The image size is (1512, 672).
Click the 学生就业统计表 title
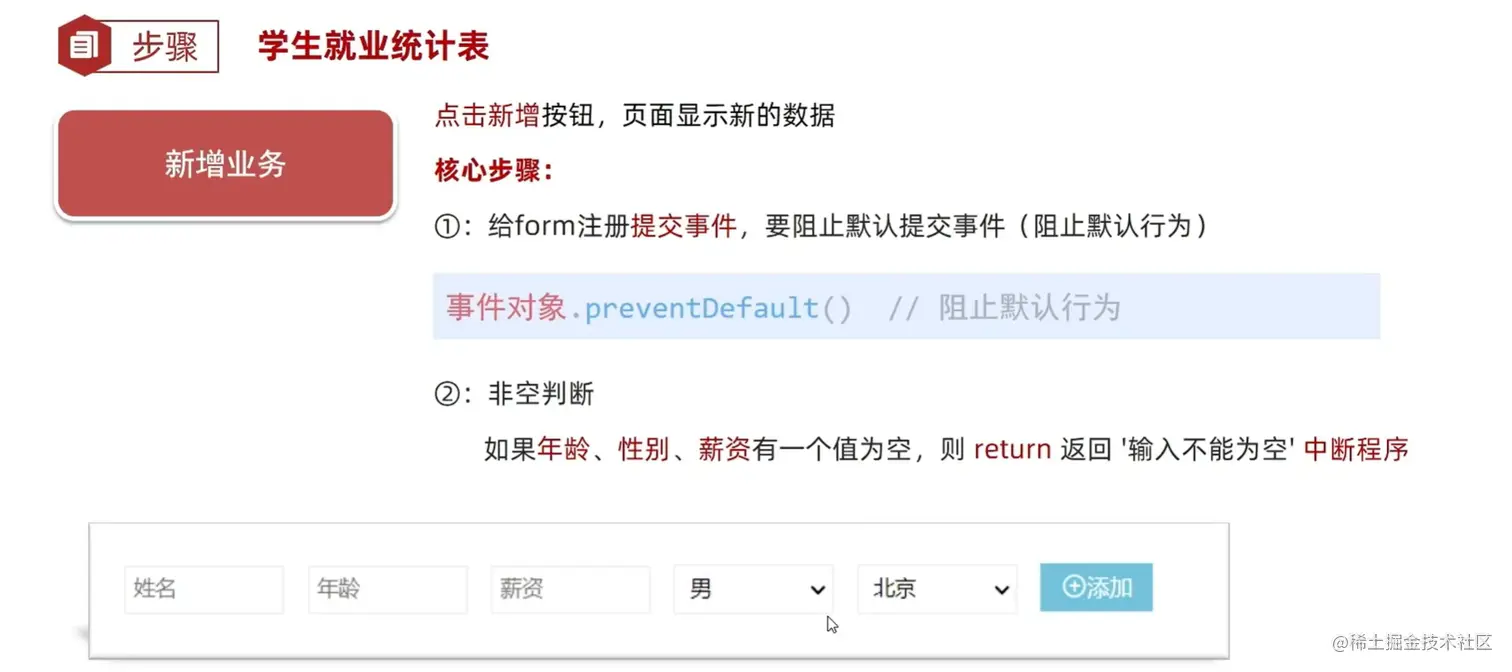[373, 46]
